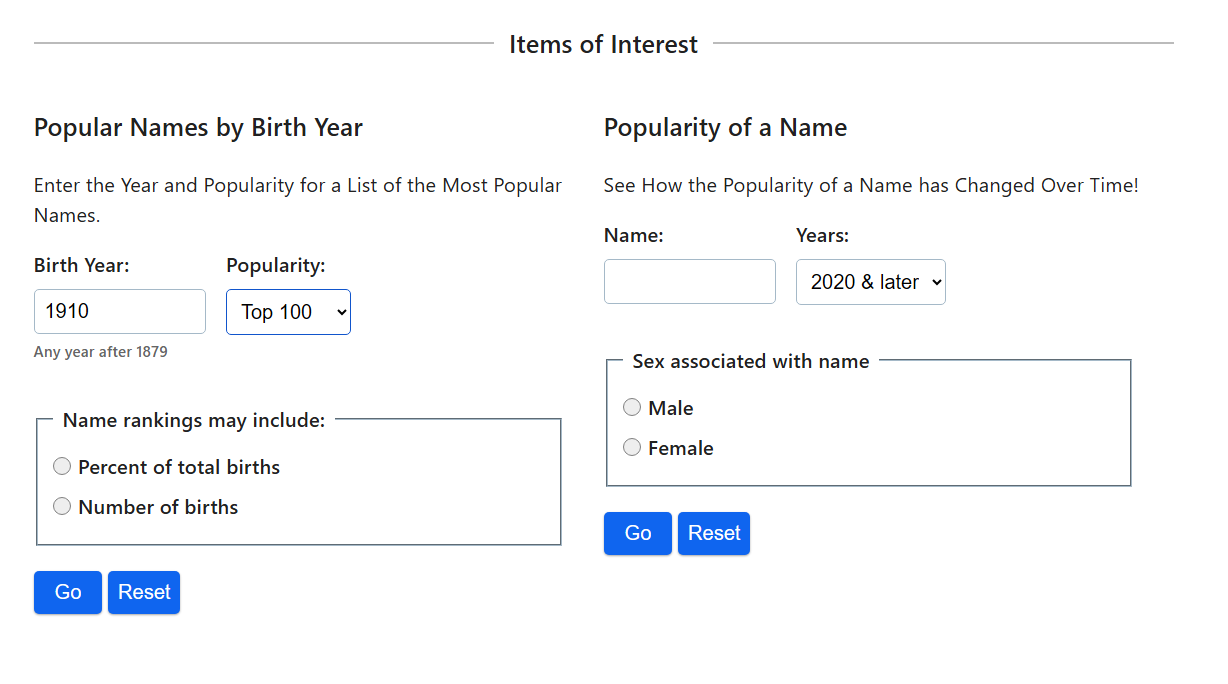Screen dimensions: 1228x684
Task: Reset the Popular Names by Birth Year form
Action: point(144,592)
